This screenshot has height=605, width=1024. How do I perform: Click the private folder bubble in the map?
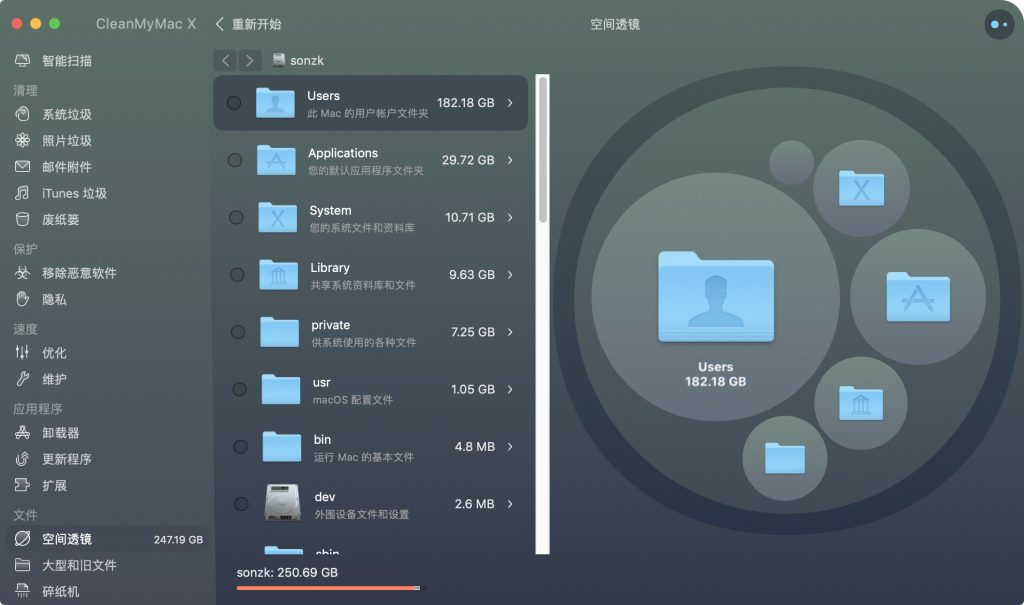pyautogui.click(x=784, y=458)
